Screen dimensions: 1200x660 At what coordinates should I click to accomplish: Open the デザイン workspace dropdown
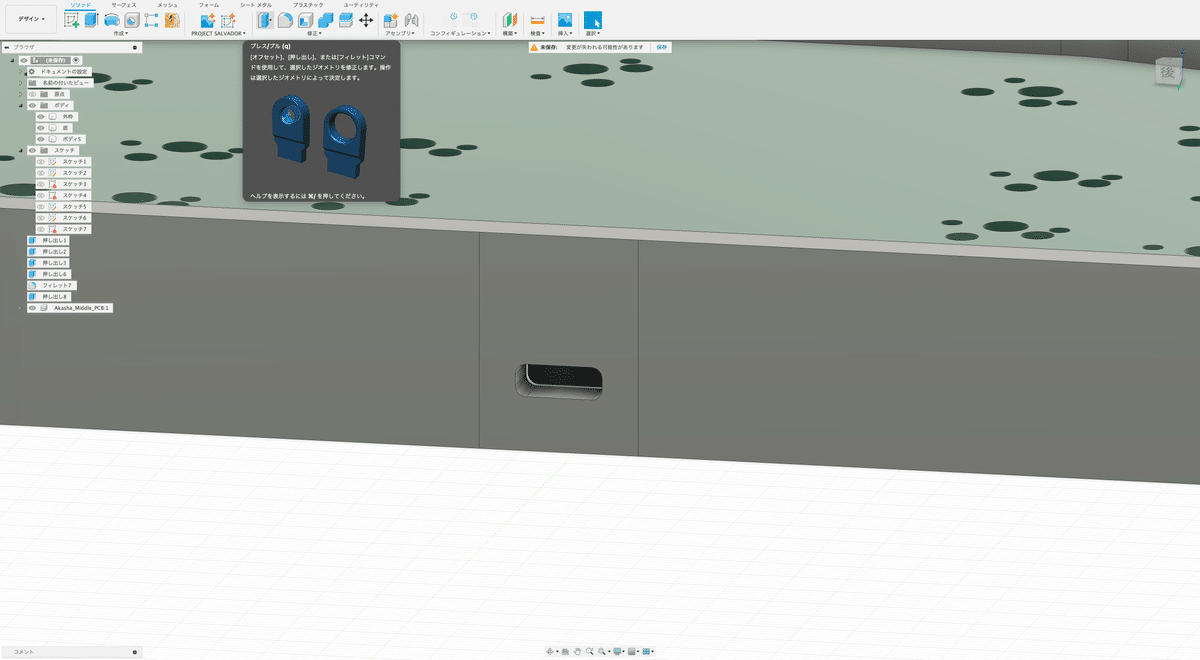point(31,19)
